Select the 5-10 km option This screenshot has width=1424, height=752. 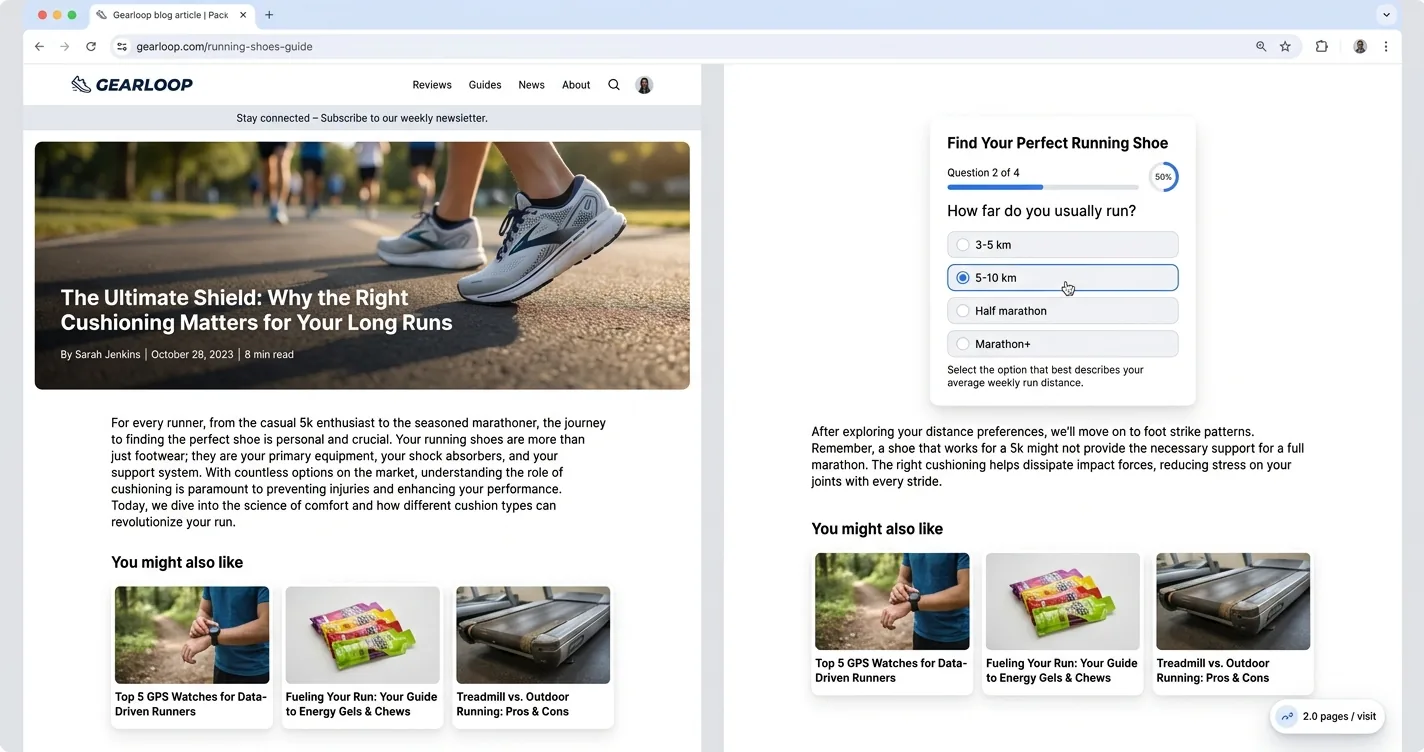pyautogui.click(x=1062, y=278)
